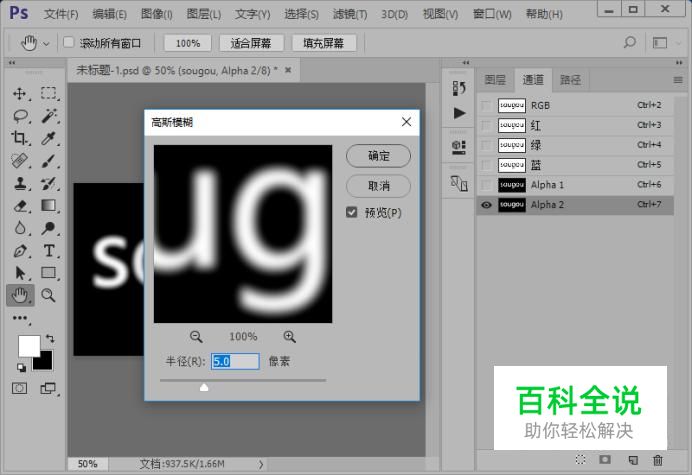Select the Clone Stamp tool

(19, 183)
